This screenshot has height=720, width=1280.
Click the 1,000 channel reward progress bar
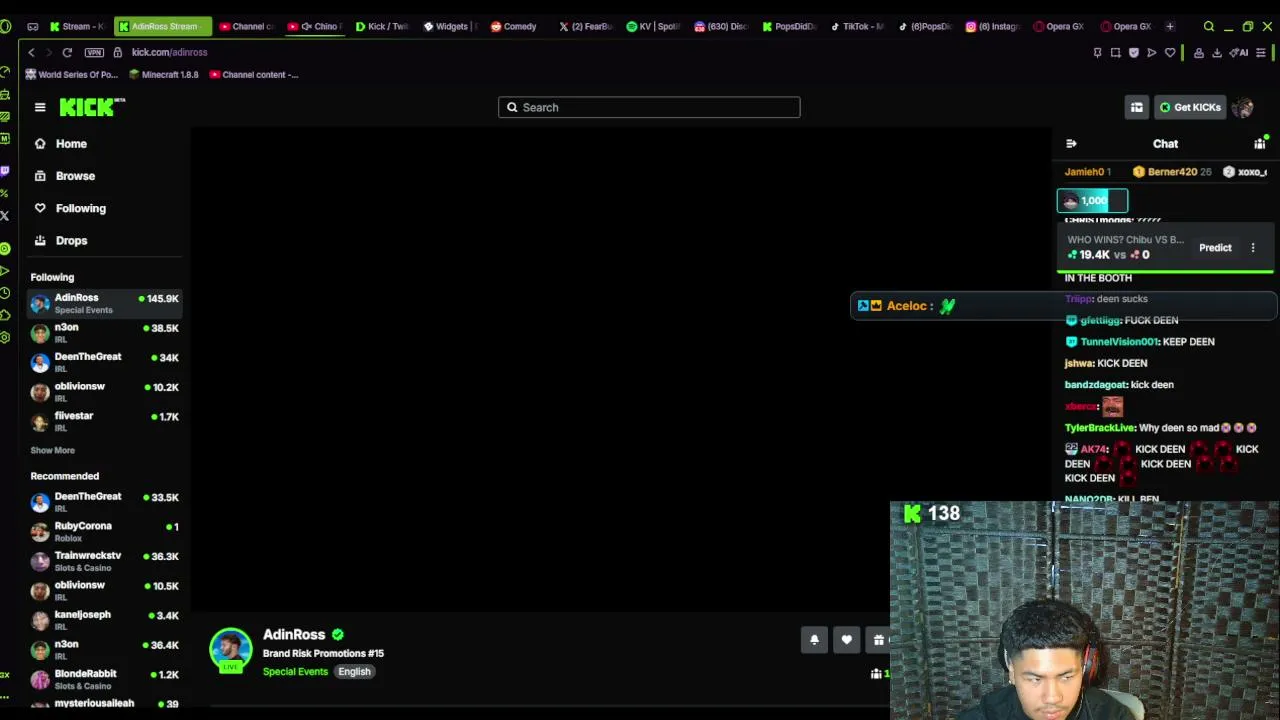pos(1092,201)
